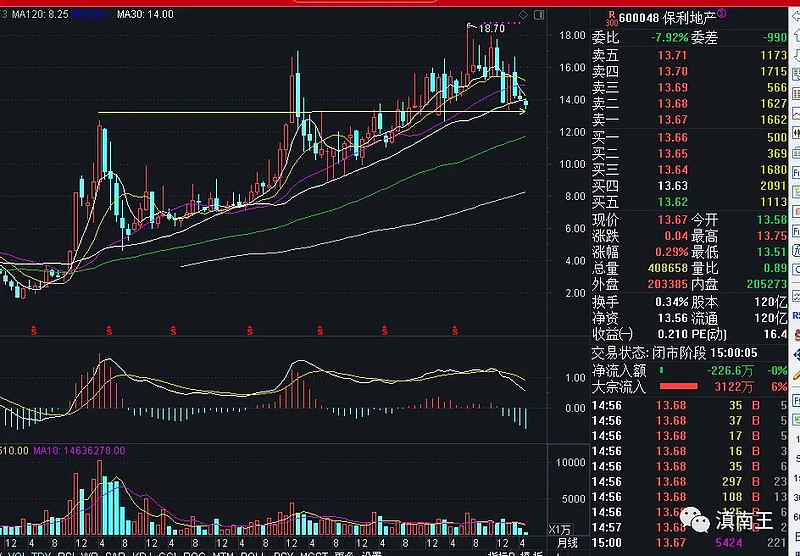This screenshot has width=800, height=556.
Task: Click the X1万 volume unit label
Action: click(x=560, y=529)
